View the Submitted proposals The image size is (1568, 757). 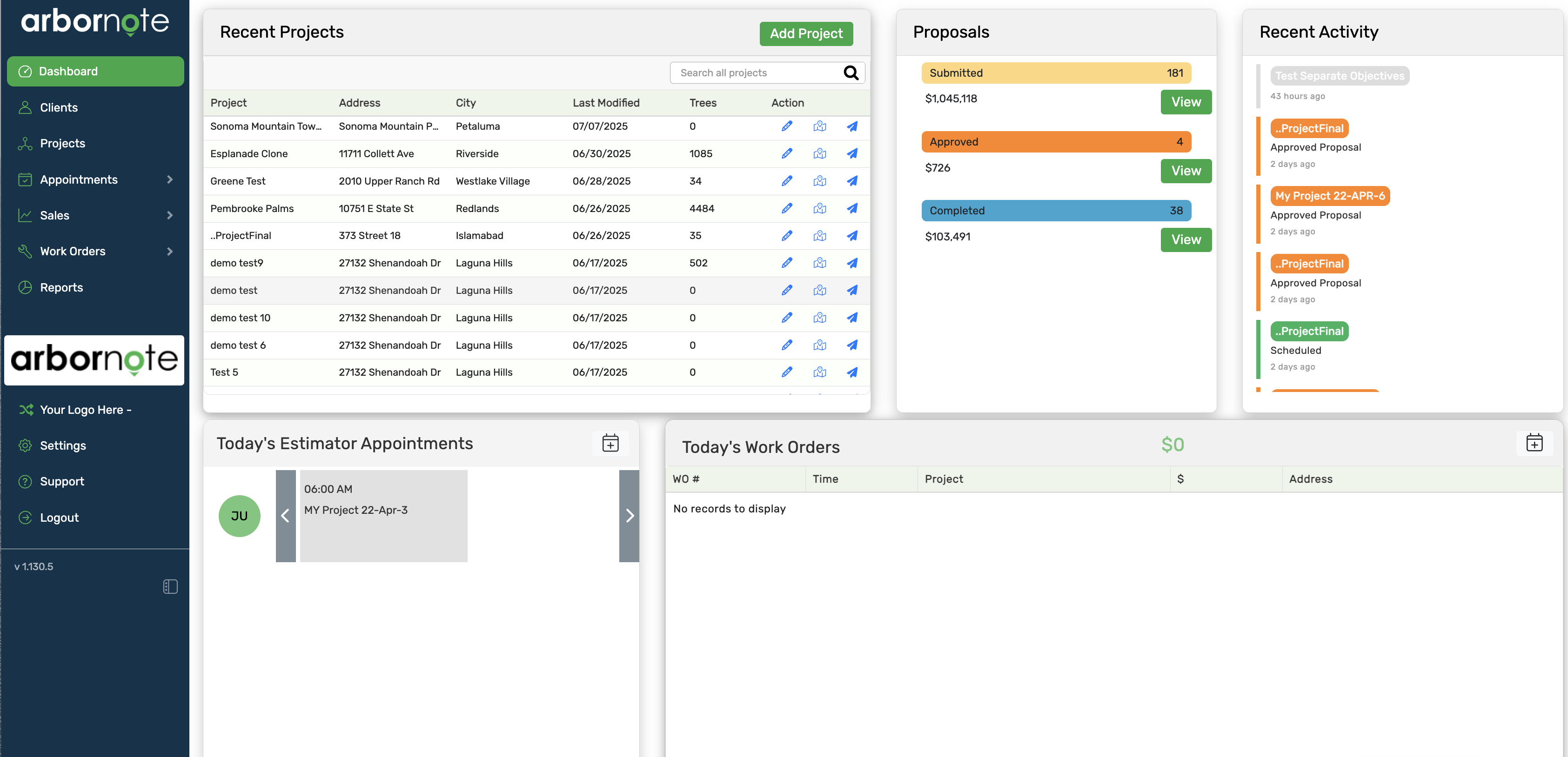[x=1185, y=102]
